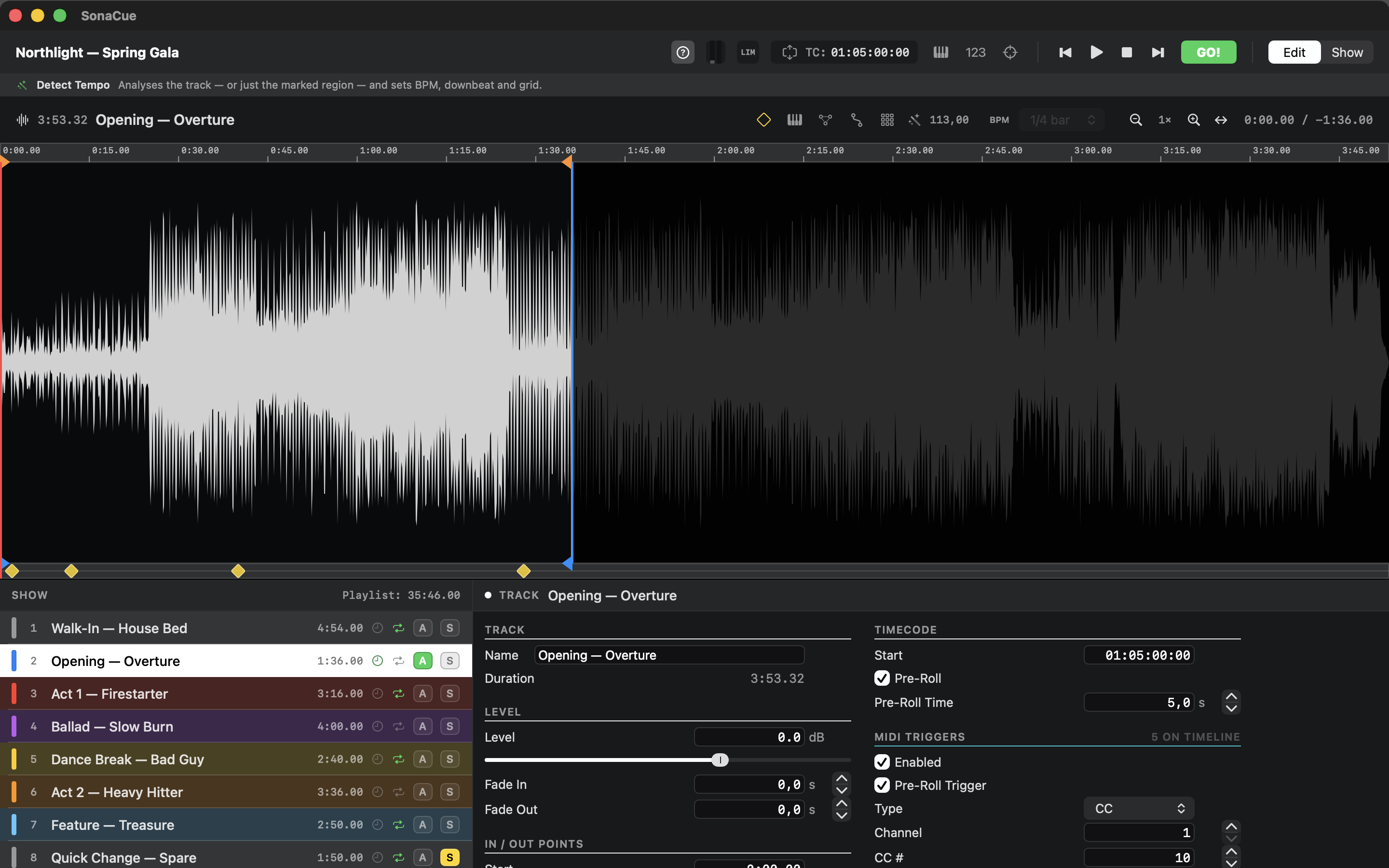This screenshot has width=1389, height=868.
Task: Toggle loop icon on Opening — Overture row
Action: coord(398,661)
